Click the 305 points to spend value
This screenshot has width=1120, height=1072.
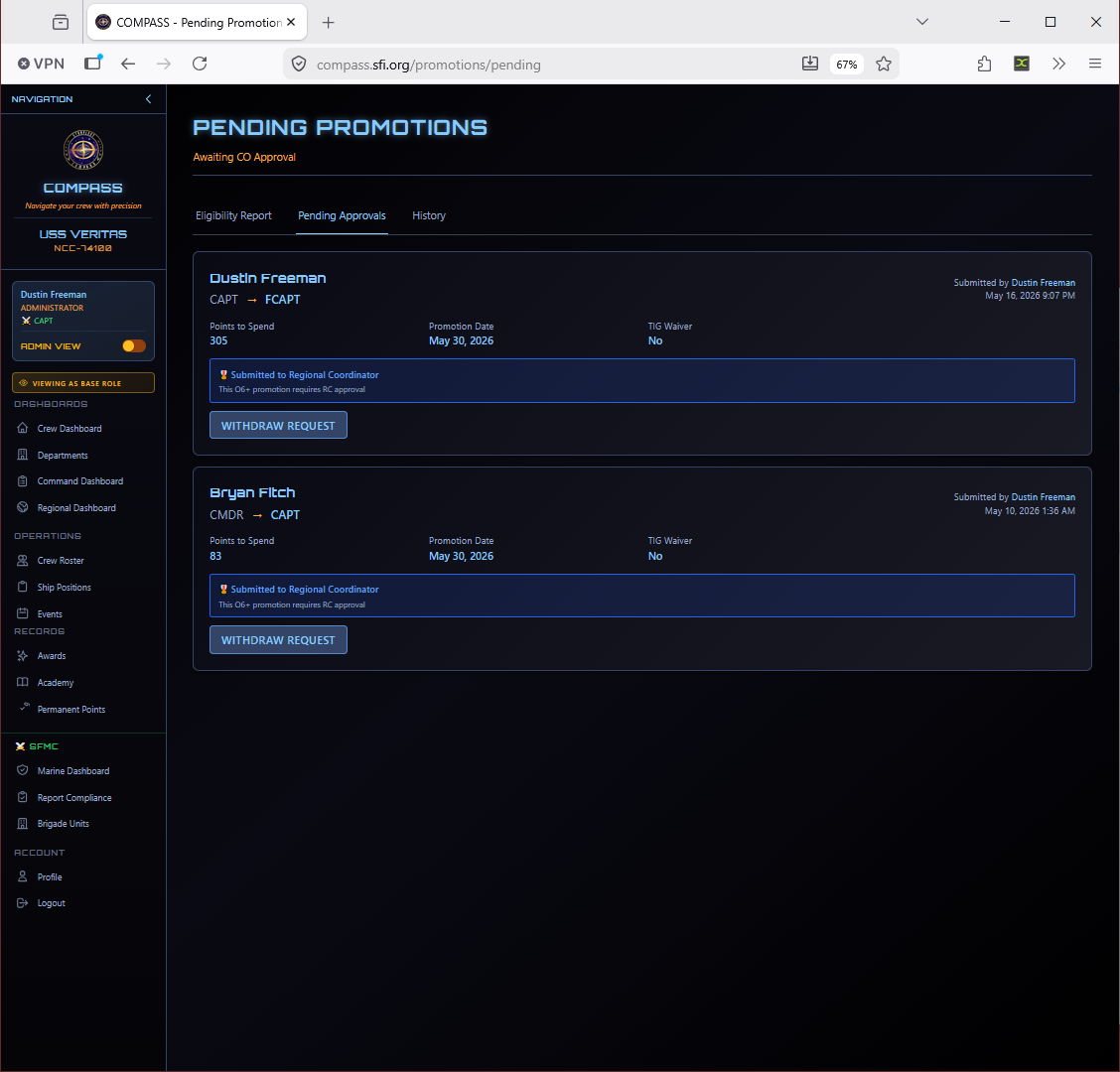tap(218, 340)
